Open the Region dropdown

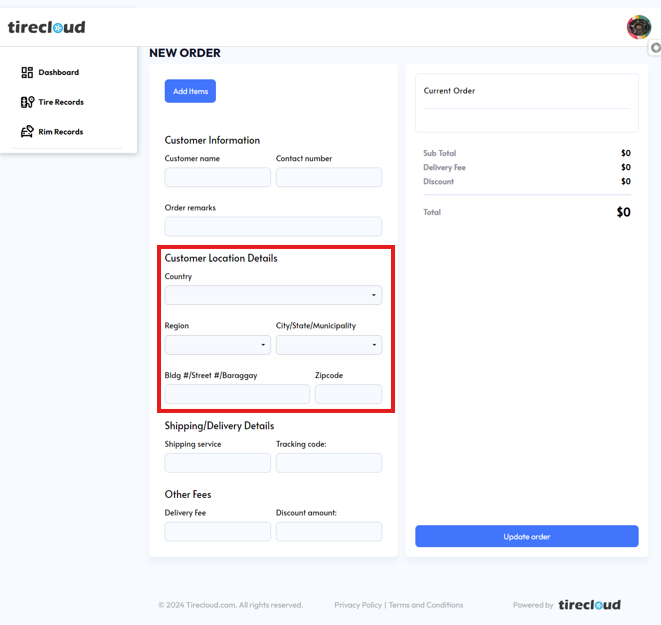[x=217, y=344]
